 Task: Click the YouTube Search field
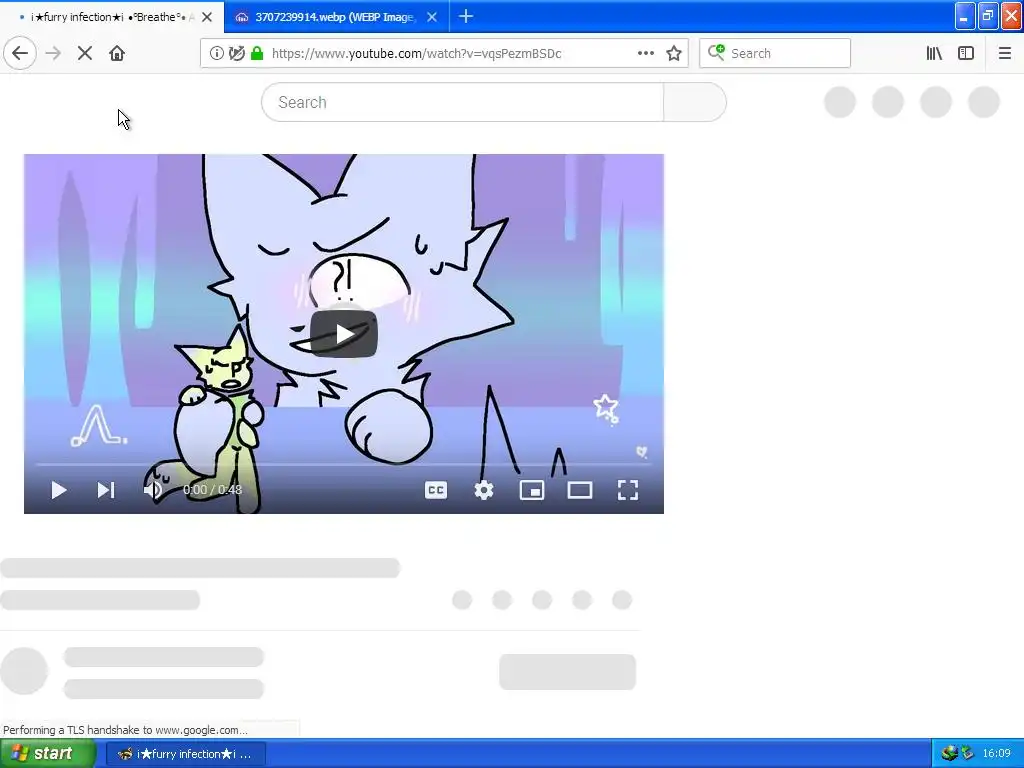(462, 103)
